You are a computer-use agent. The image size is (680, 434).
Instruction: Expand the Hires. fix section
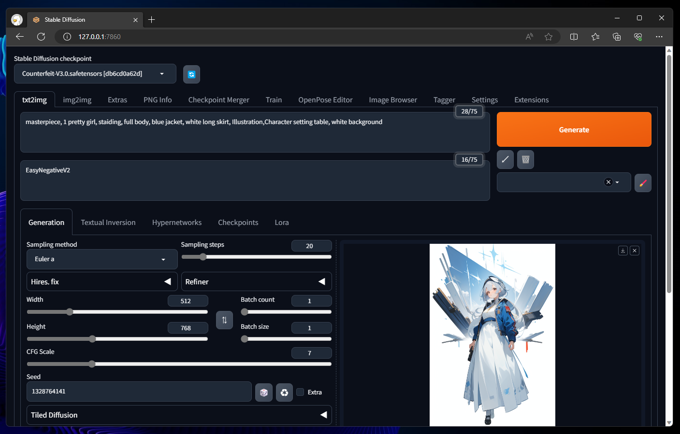102,282
